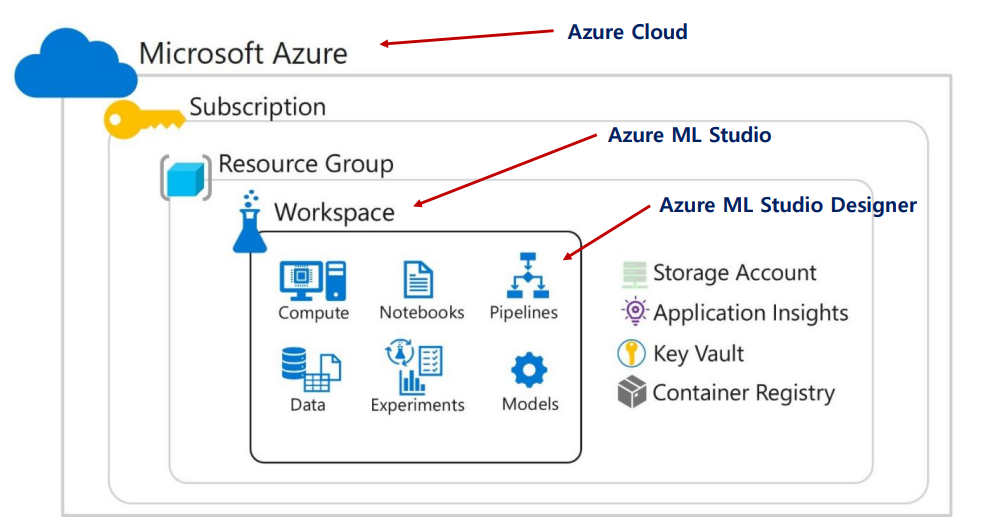Image resolution: width=985 pixels, height=532 pixels.
Task: Select the Application Insights lightbulb icon
Action: tap(634, 311)
